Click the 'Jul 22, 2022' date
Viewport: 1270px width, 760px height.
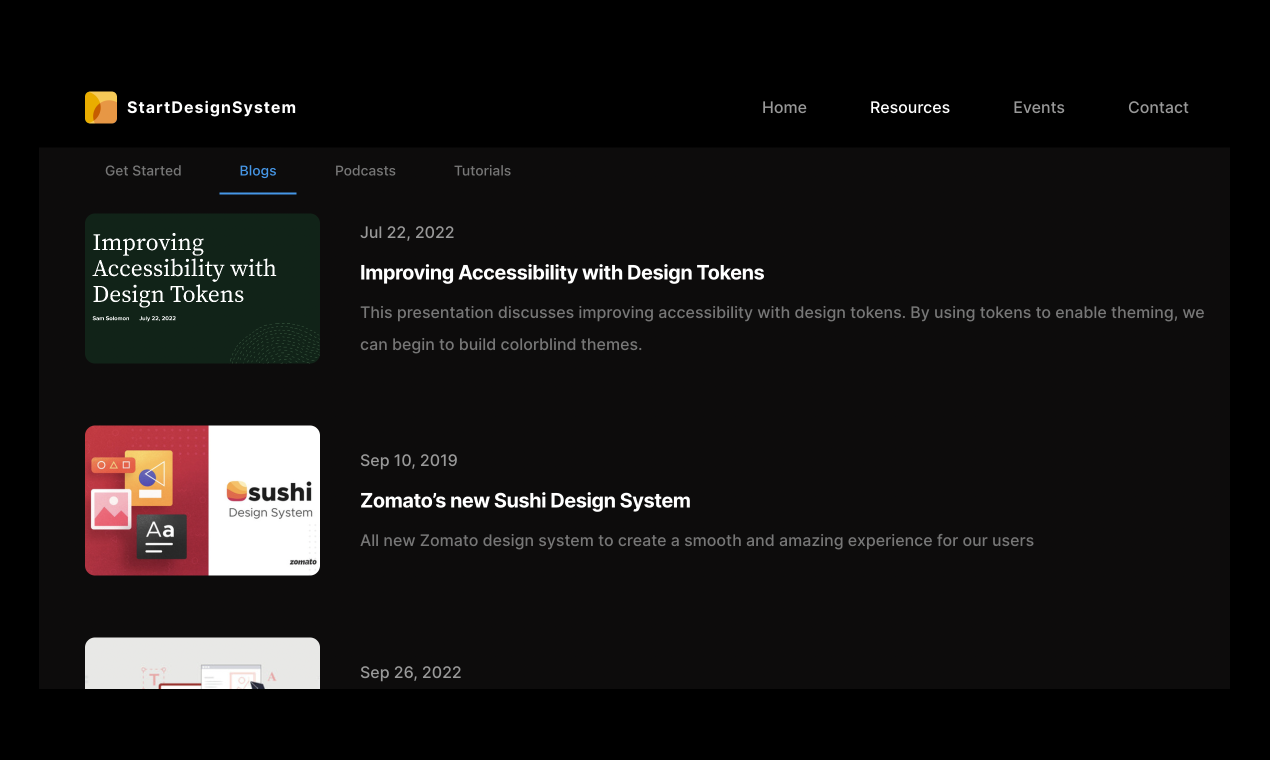pos(407,233)
